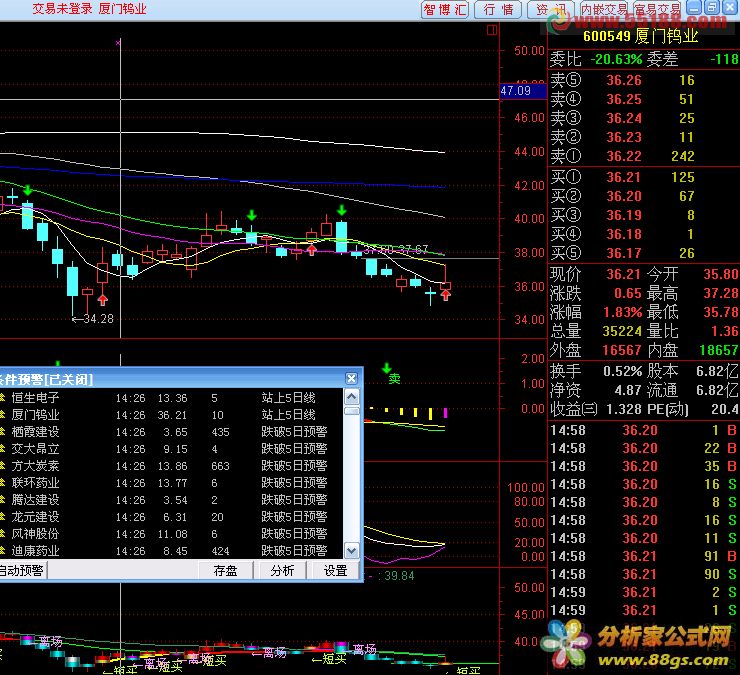Click the 外盘 16567 value
This screenshot has width=740, height=675.
coord(622,350)
